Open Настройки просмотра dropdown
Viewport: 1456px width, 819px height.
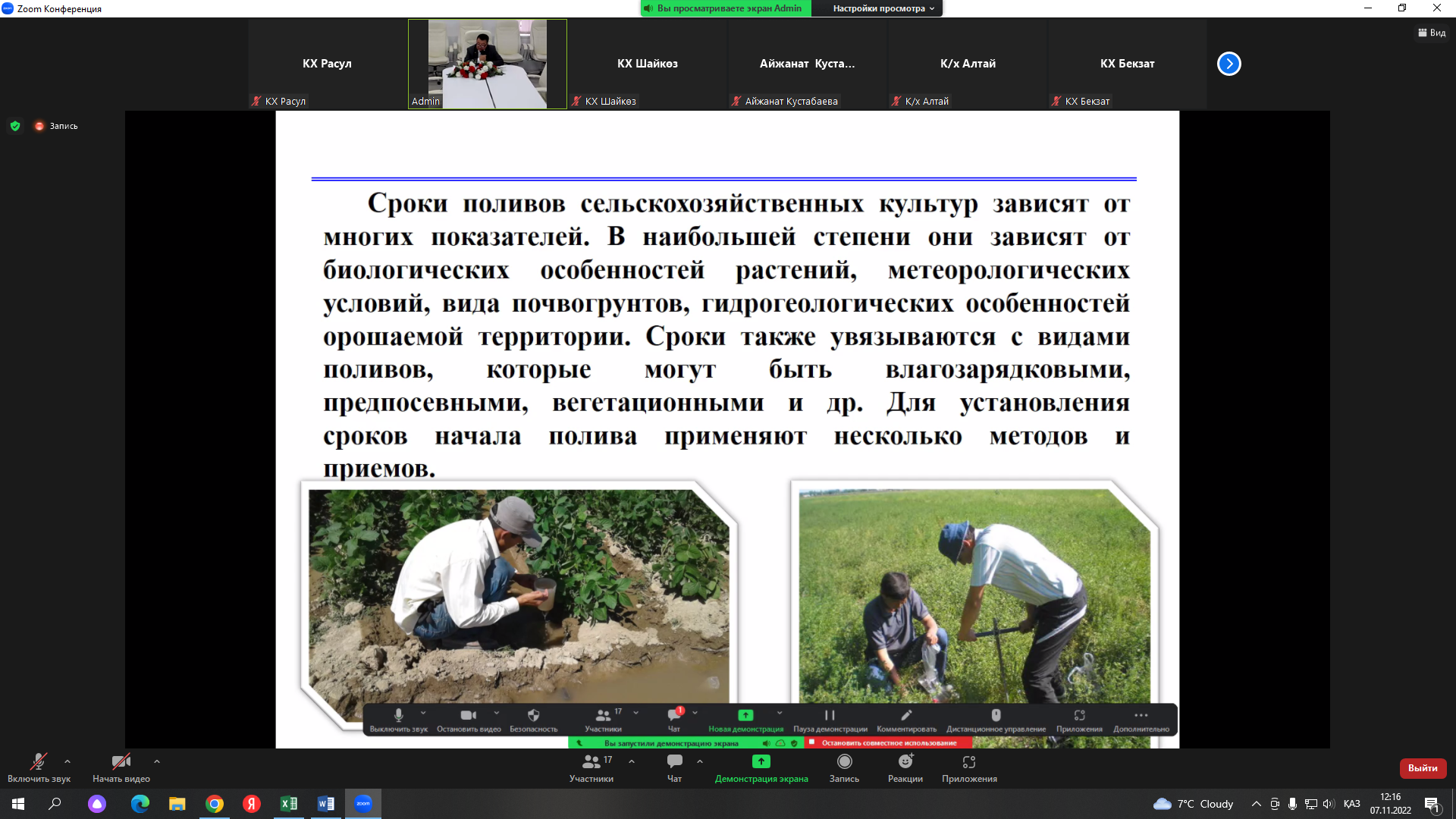[883, 8]
